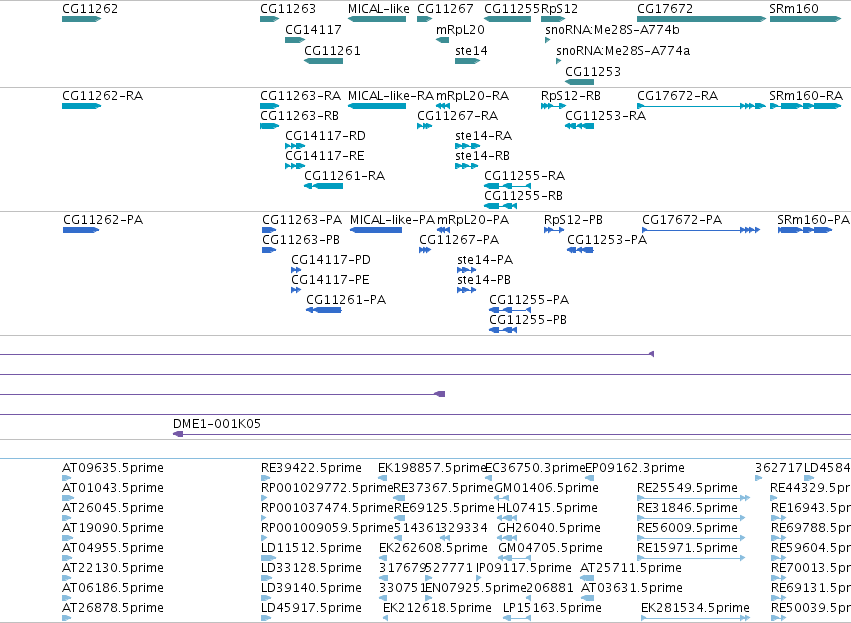This screenshot has width=851, height=623.
Task: Open the mRpL20 gene label
Action: (460, 30)
